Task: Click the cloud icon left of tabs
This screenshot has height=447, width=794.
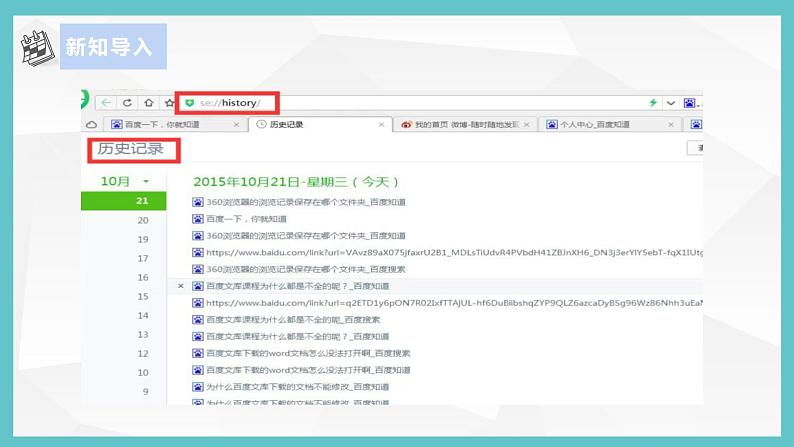Action: click(x=91, y=125)
